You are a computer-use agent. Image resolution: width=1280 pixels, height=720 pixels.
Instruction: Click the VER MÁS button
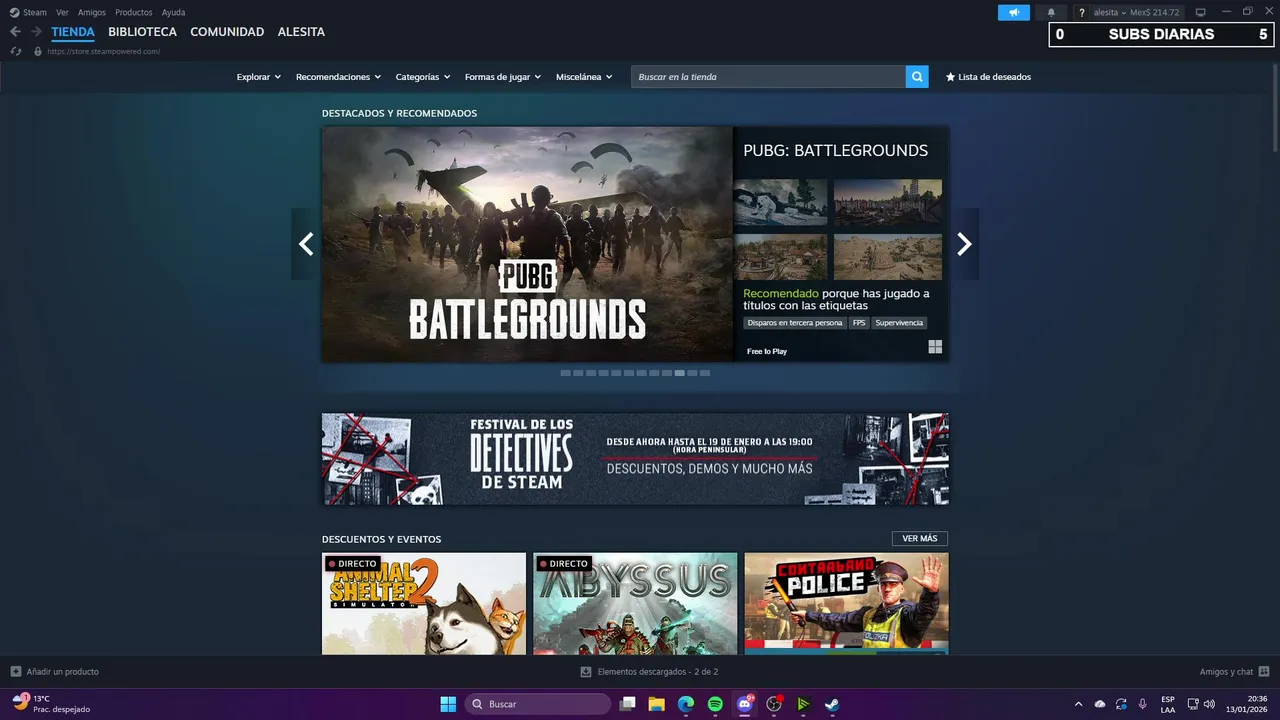(920, 539)
